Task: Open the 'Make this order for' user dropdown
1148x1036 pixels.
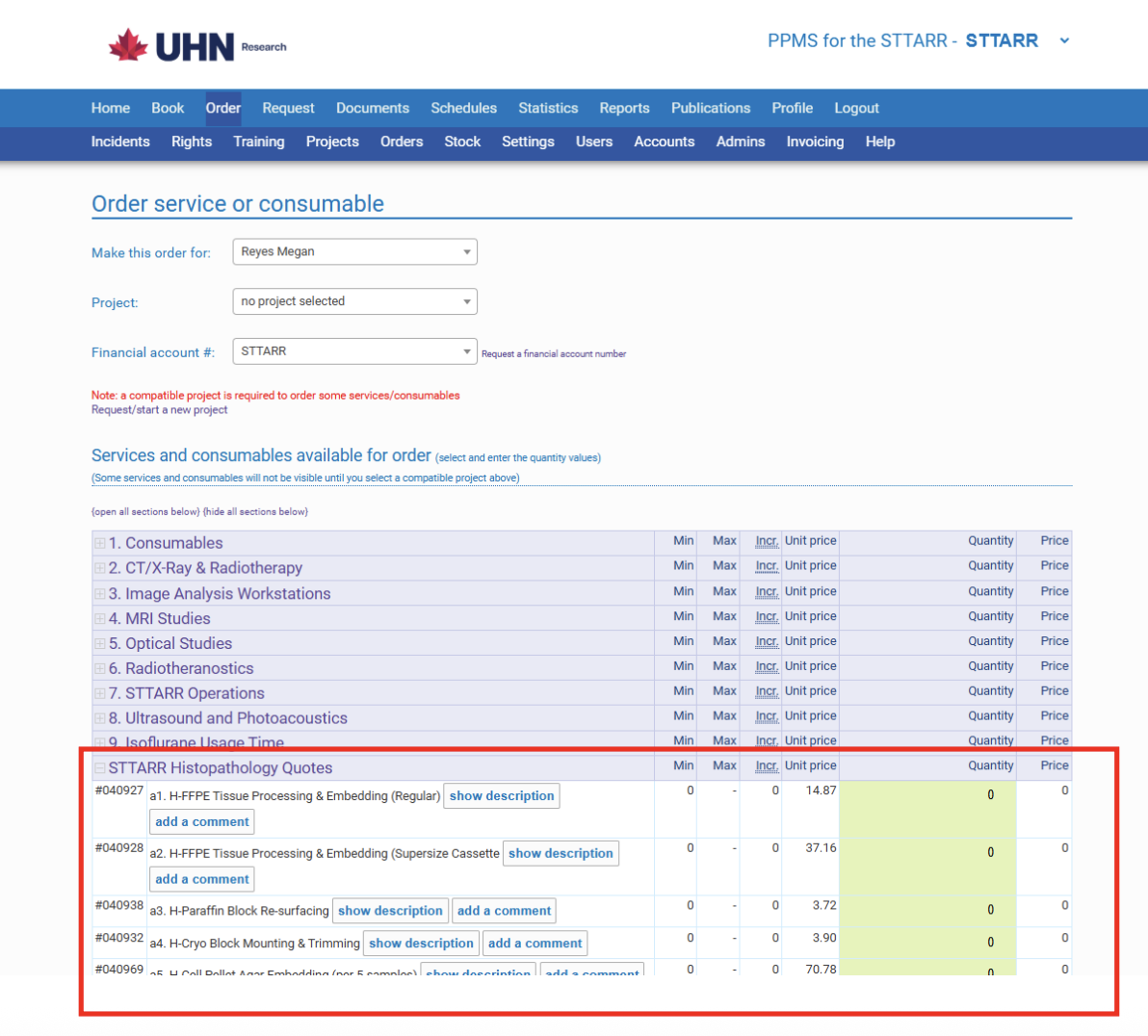Action: [355, 252]
